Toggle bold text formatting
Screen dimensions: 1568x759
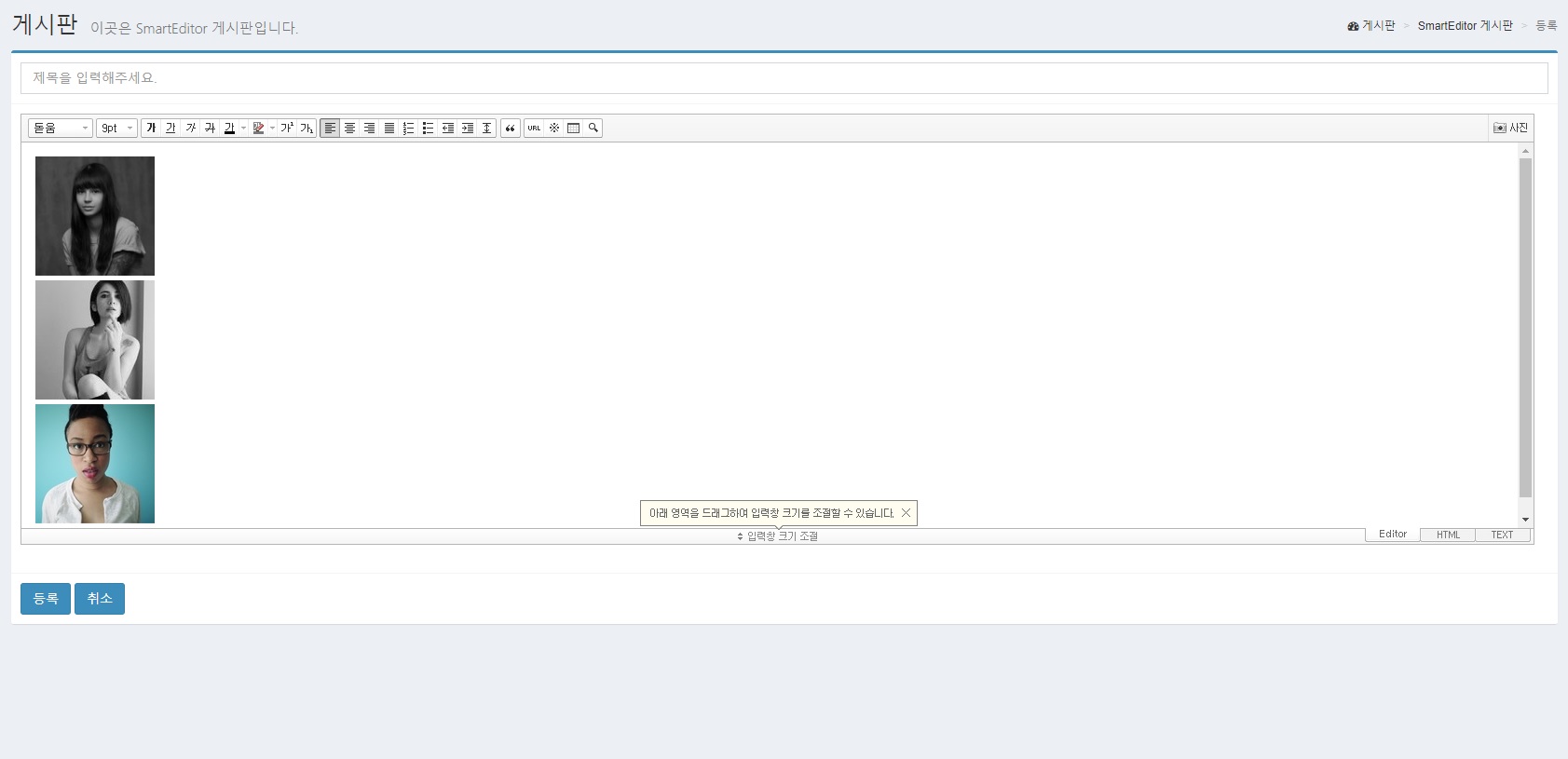tap(151, 128)
